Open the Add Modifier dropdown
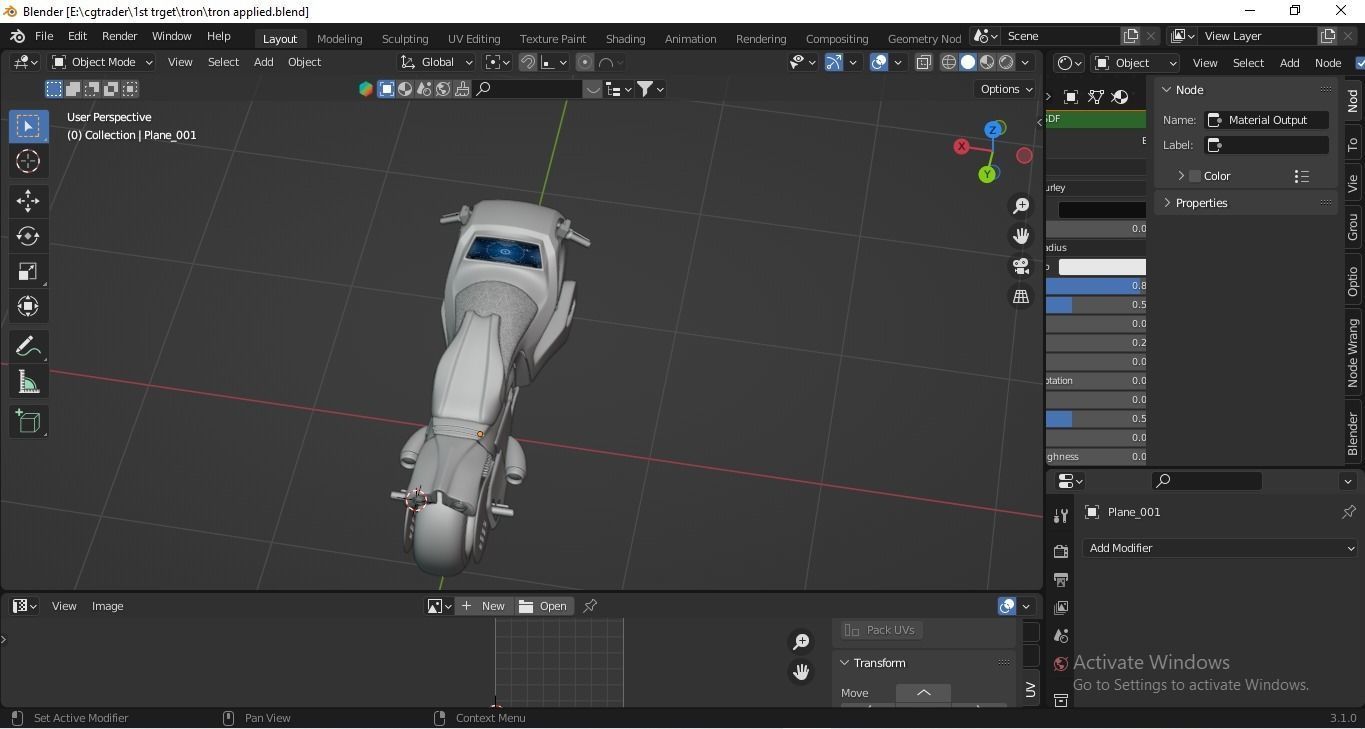This screenshot has height=729, width=1365. 1220,548
